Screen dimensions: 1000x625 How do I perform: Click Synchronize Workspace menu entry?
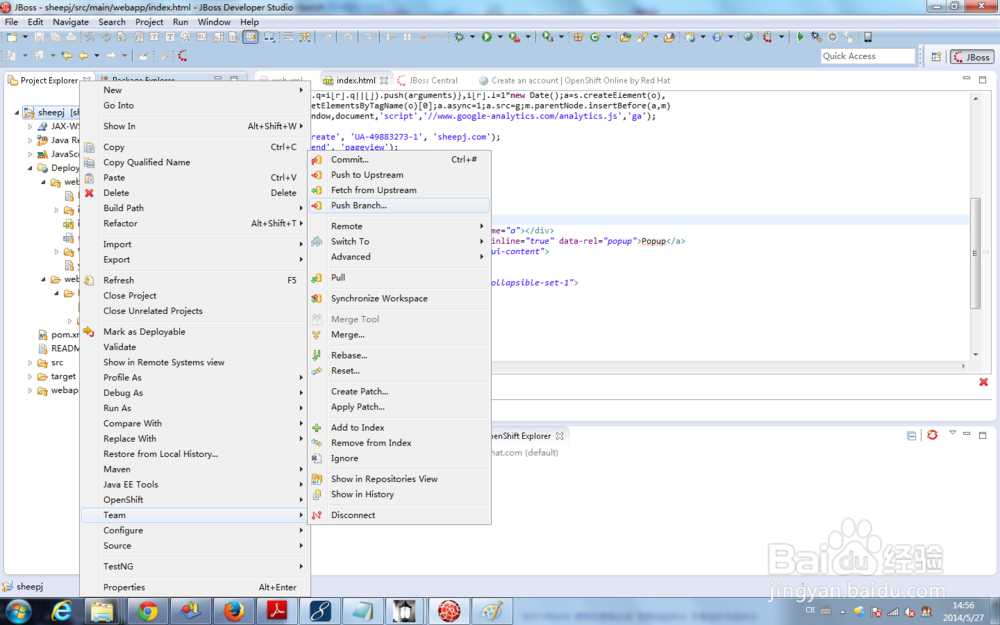pyautogui.click(x=399, y=298)
